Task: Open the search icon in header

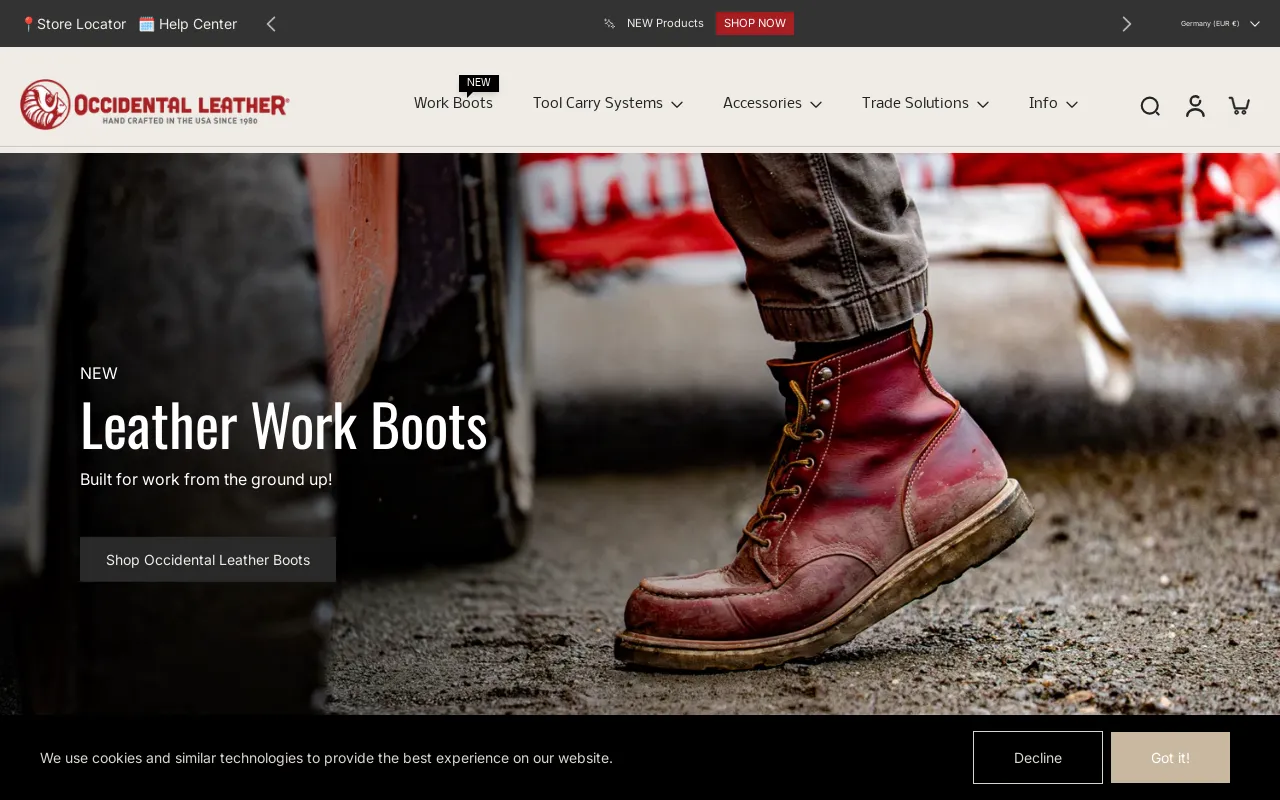Action: click(x=1150, y=106)
